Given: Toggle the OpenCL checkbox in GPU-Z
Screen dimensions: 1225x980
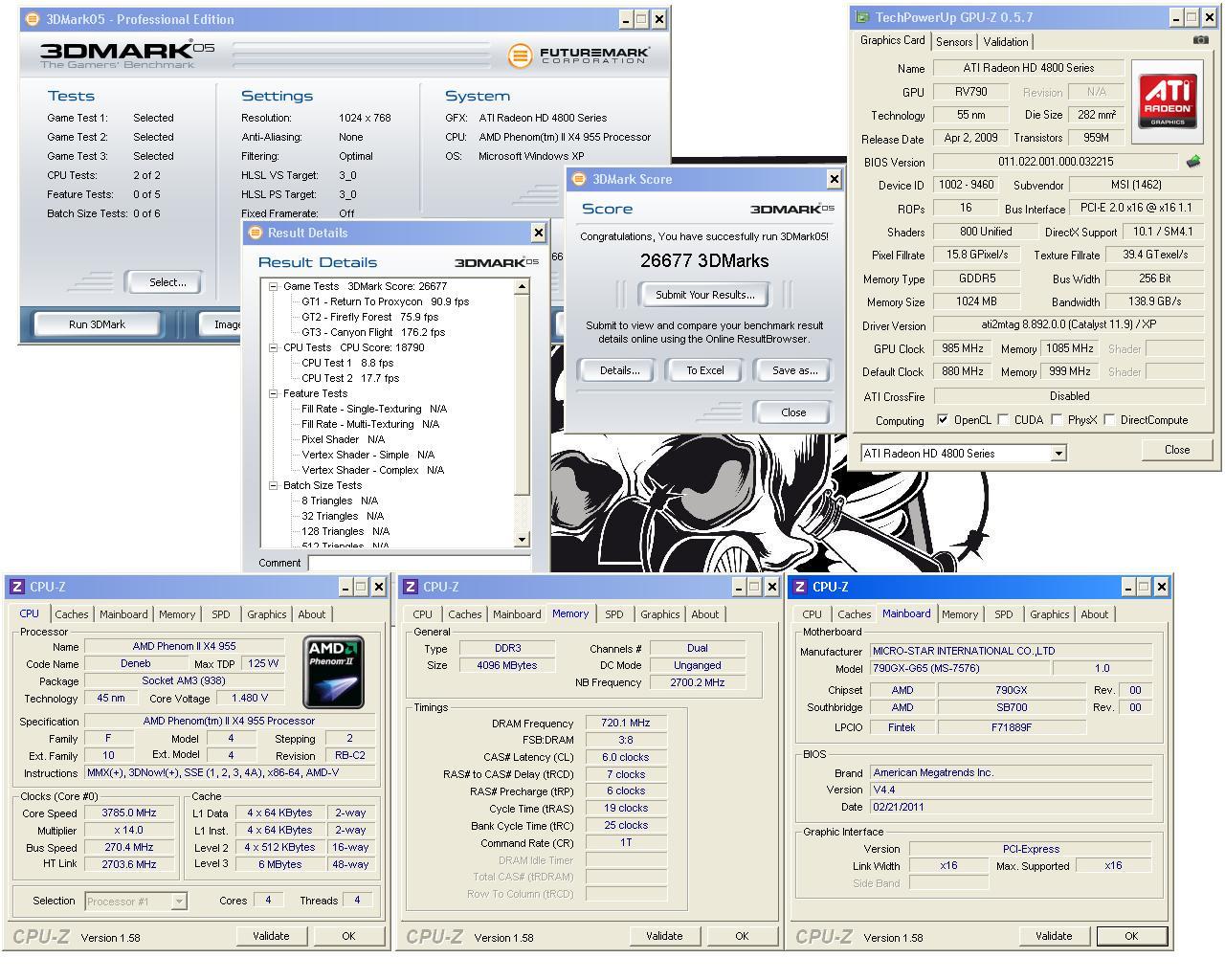Looking at the screenshot, I should click(x=943, y=419).
